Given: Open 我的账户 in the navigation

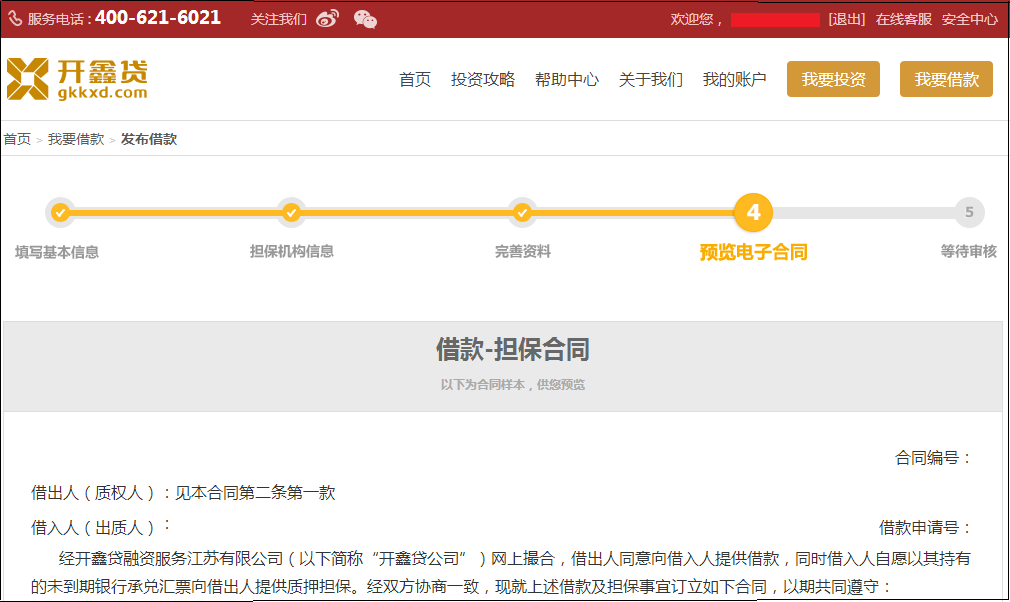Looking at the screenshot, I should pos(735,80).
